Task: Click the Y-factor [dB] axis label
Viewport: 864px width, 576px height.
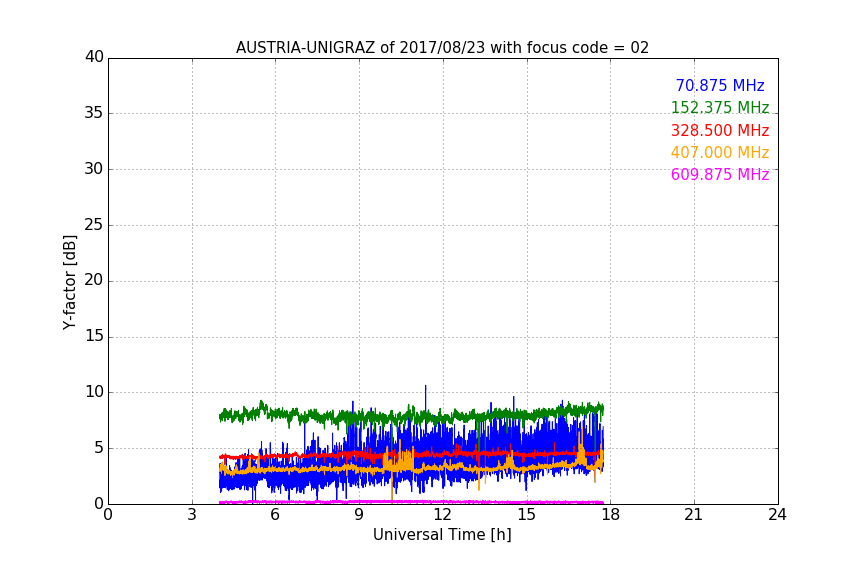Action: [x=69, y=282]
